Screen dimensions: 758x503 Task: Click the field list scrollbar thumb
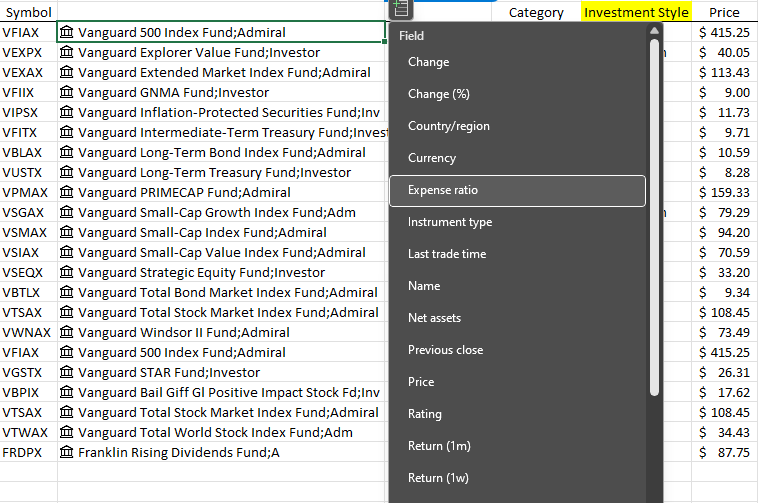click(x=655, y=217)
